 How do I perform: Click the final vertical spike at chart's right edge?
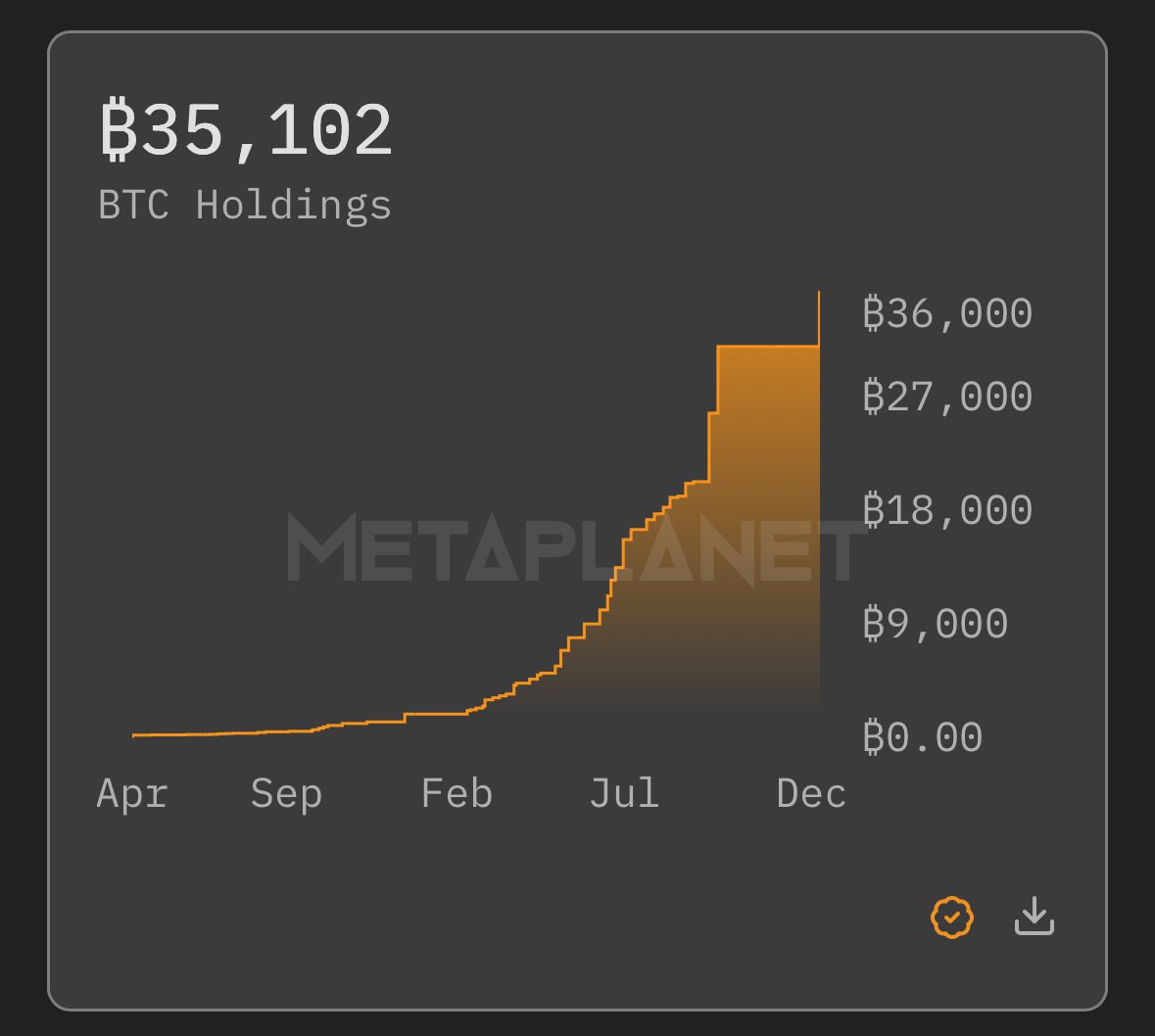coord(819,315)
